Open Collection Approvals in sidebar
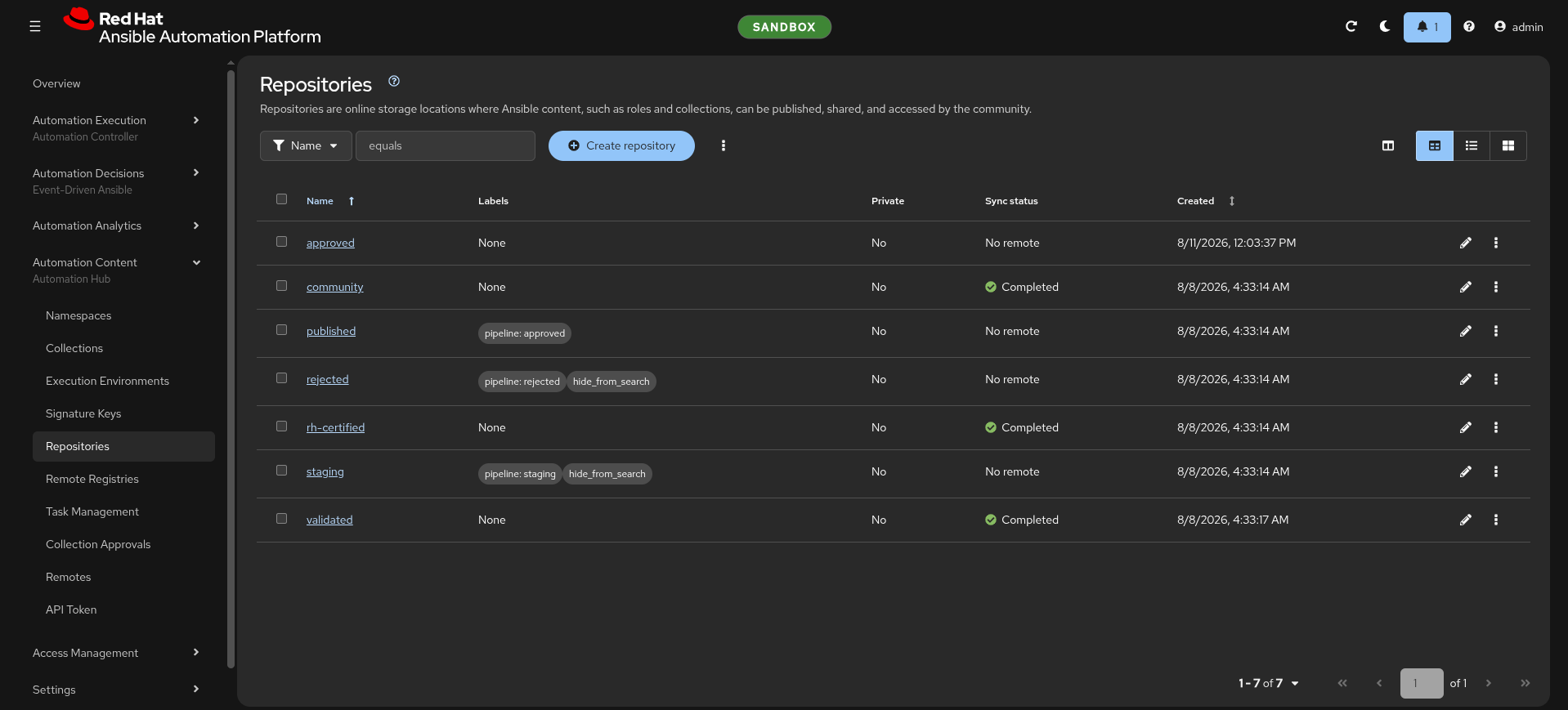 click(98, 544)
